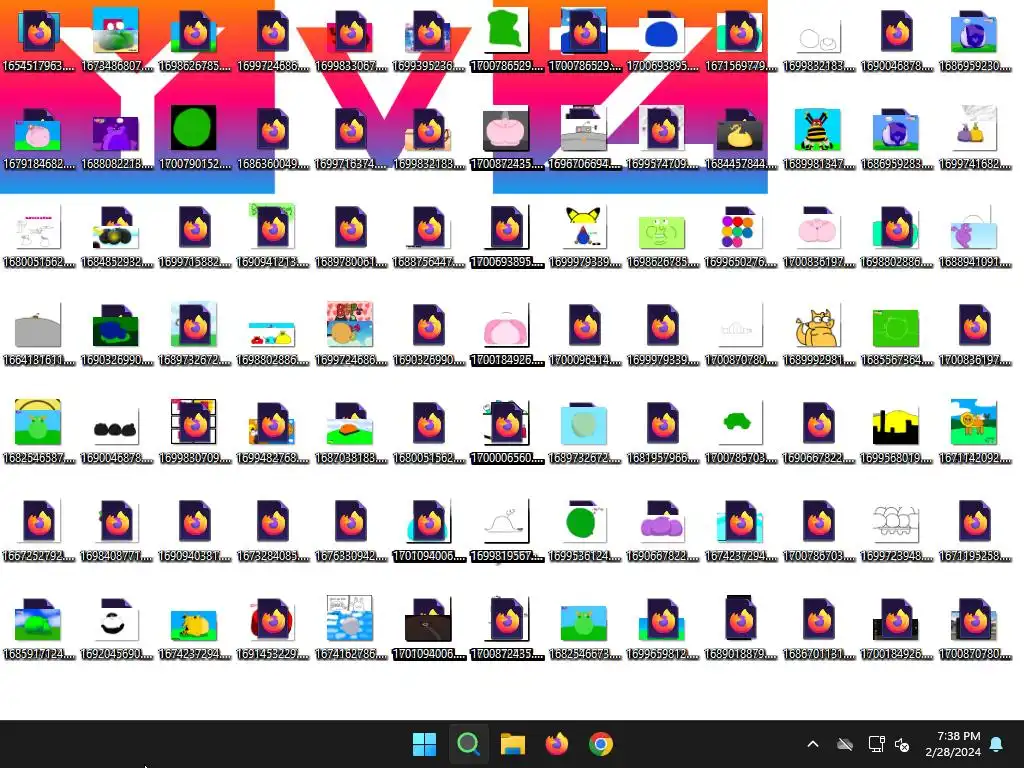1024x768 pixels.
Task: Select green frog image 1682546673
Action: click(x=584, y=628)
